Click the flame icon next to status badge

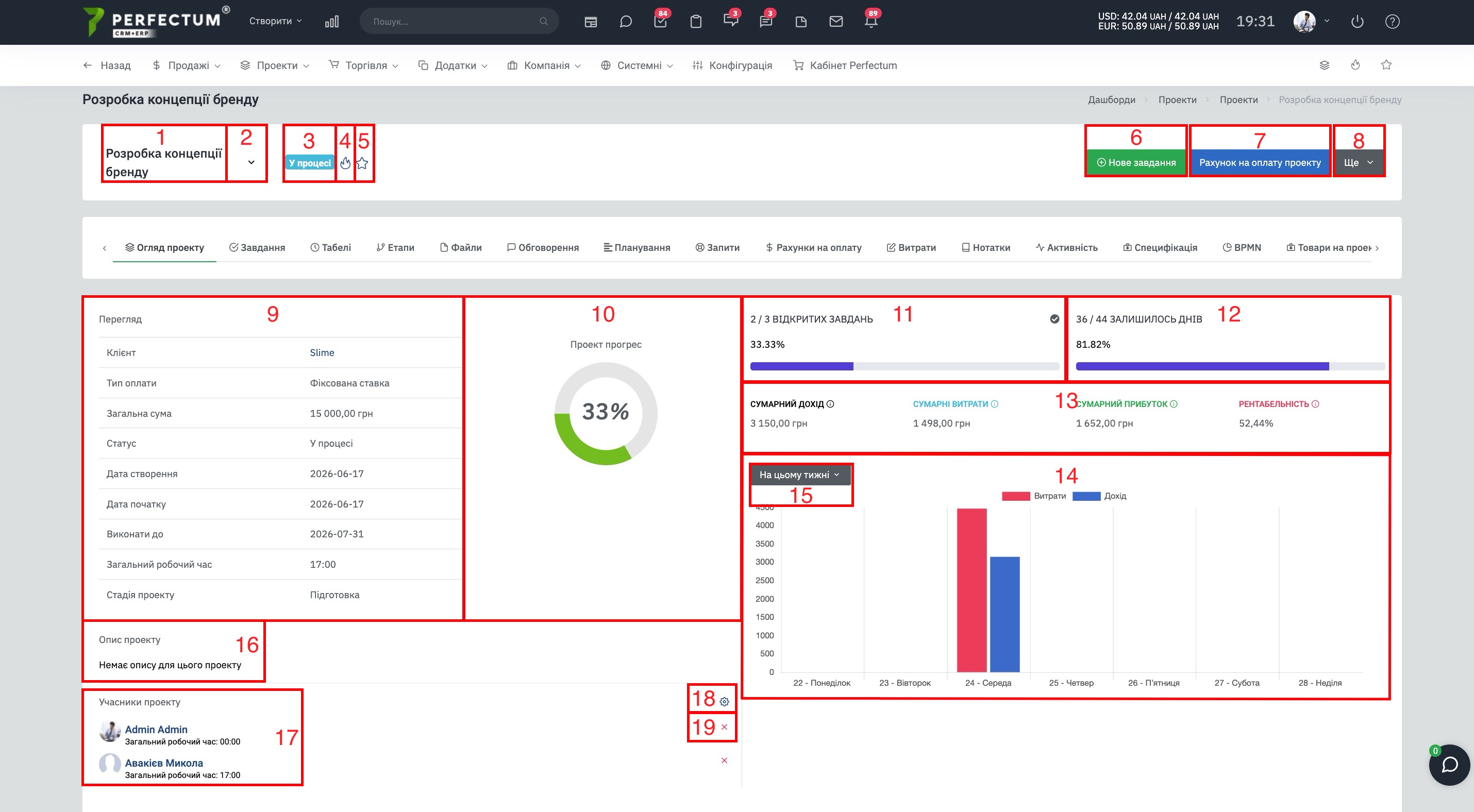(x=345, y=163)
